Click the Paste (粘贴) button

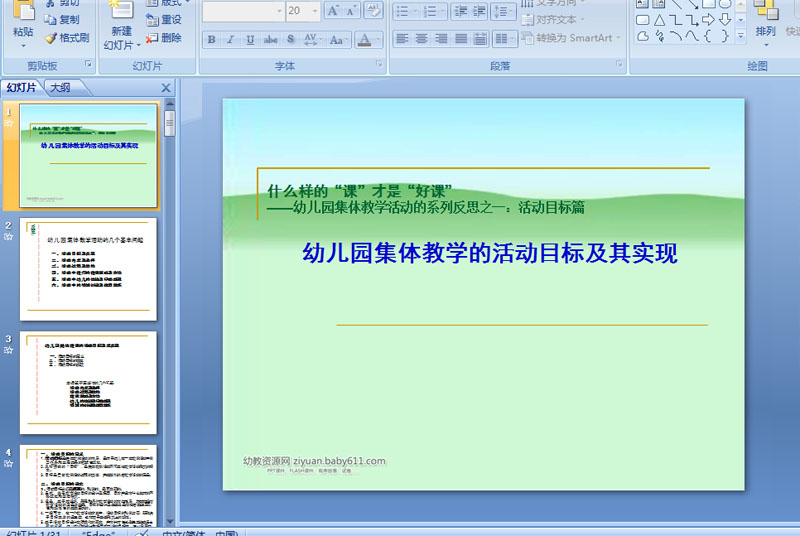[x=23, y=25]
